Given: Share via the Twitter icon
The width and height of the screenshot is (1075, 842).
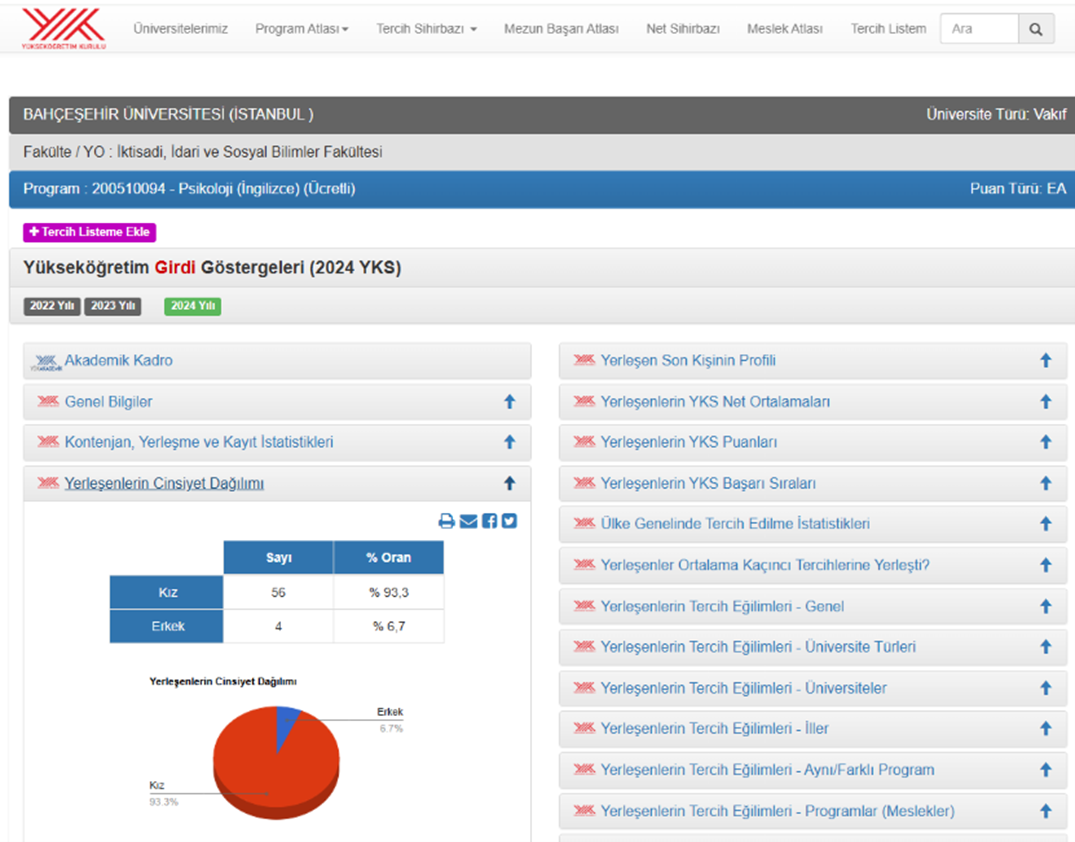Looking at the screenshot, I should tap(510, 521).
